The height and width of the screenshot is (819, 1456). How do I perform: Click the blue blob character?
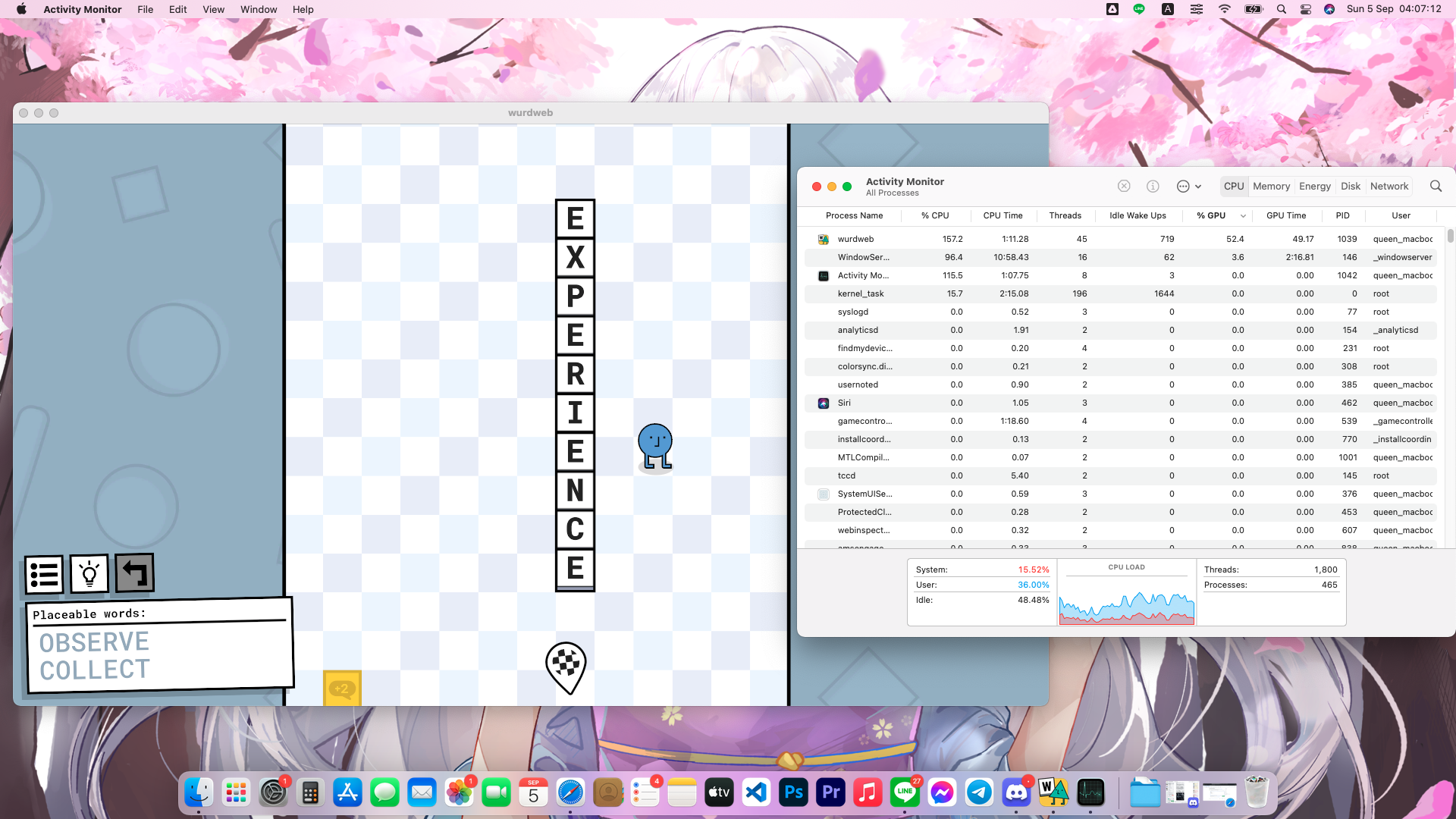pos(655,447)
